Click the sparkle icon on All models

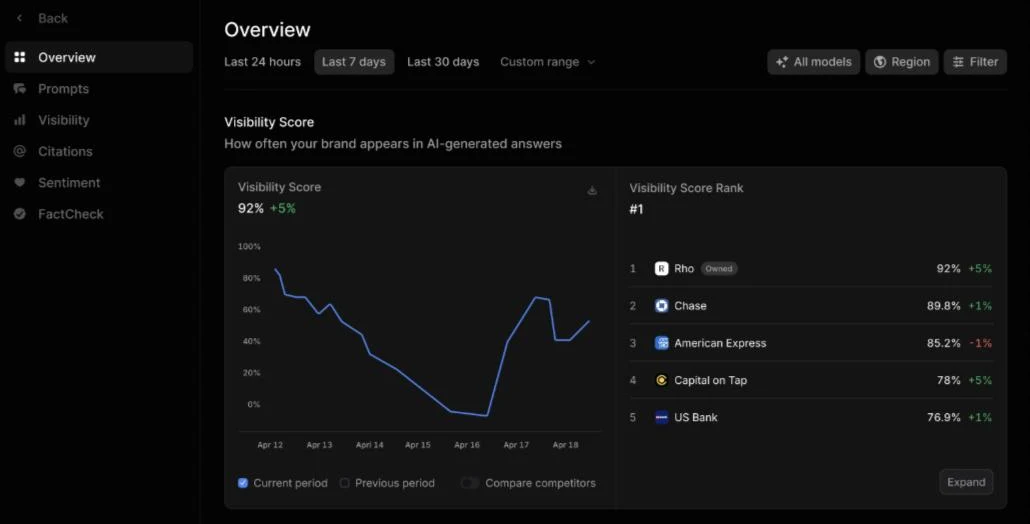click(x=782, y=62)
